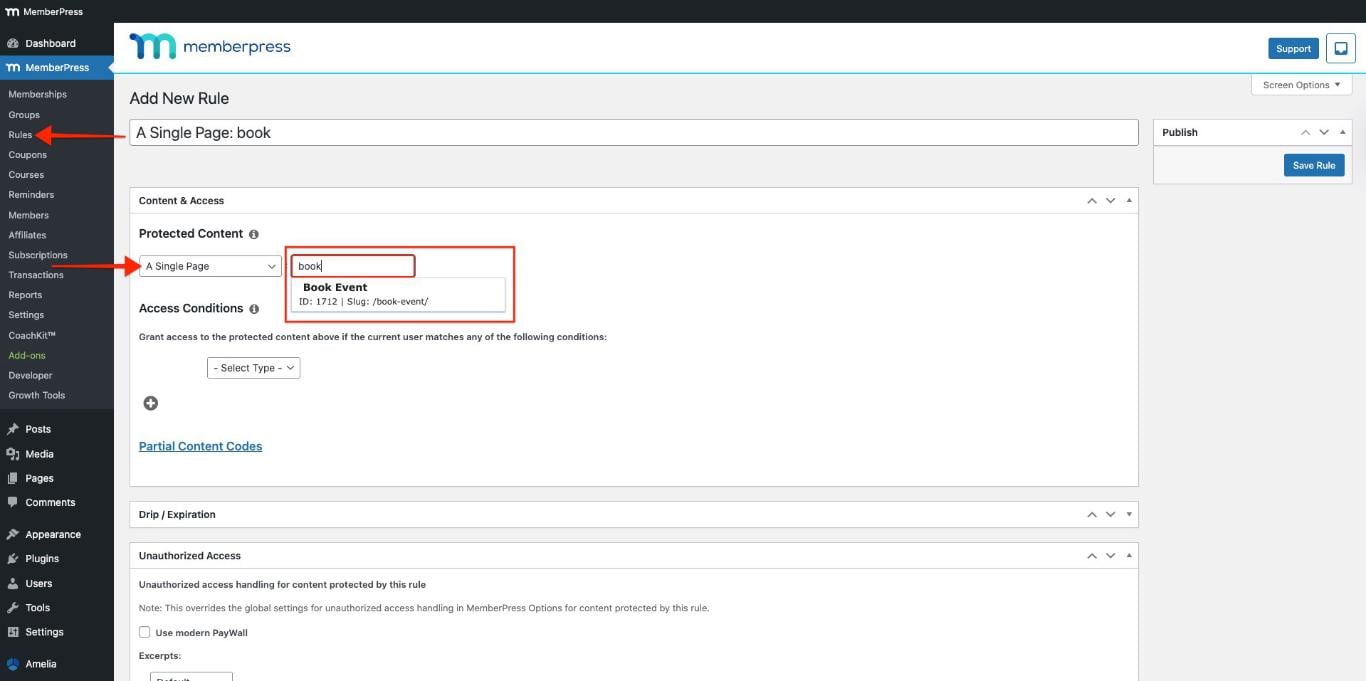Click the MemberPress logo in the header
Screen dimensions: 1366x681
[x=209, y=46]
